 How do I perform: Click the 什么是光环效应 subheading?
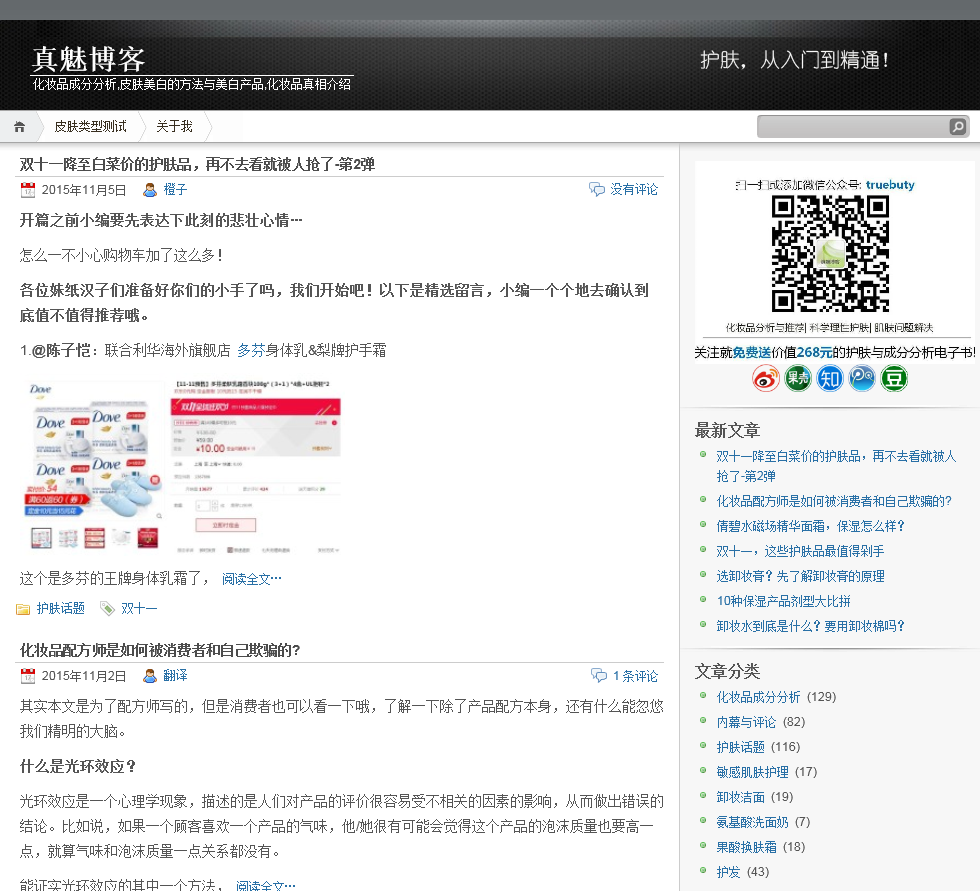coord(78,767)
